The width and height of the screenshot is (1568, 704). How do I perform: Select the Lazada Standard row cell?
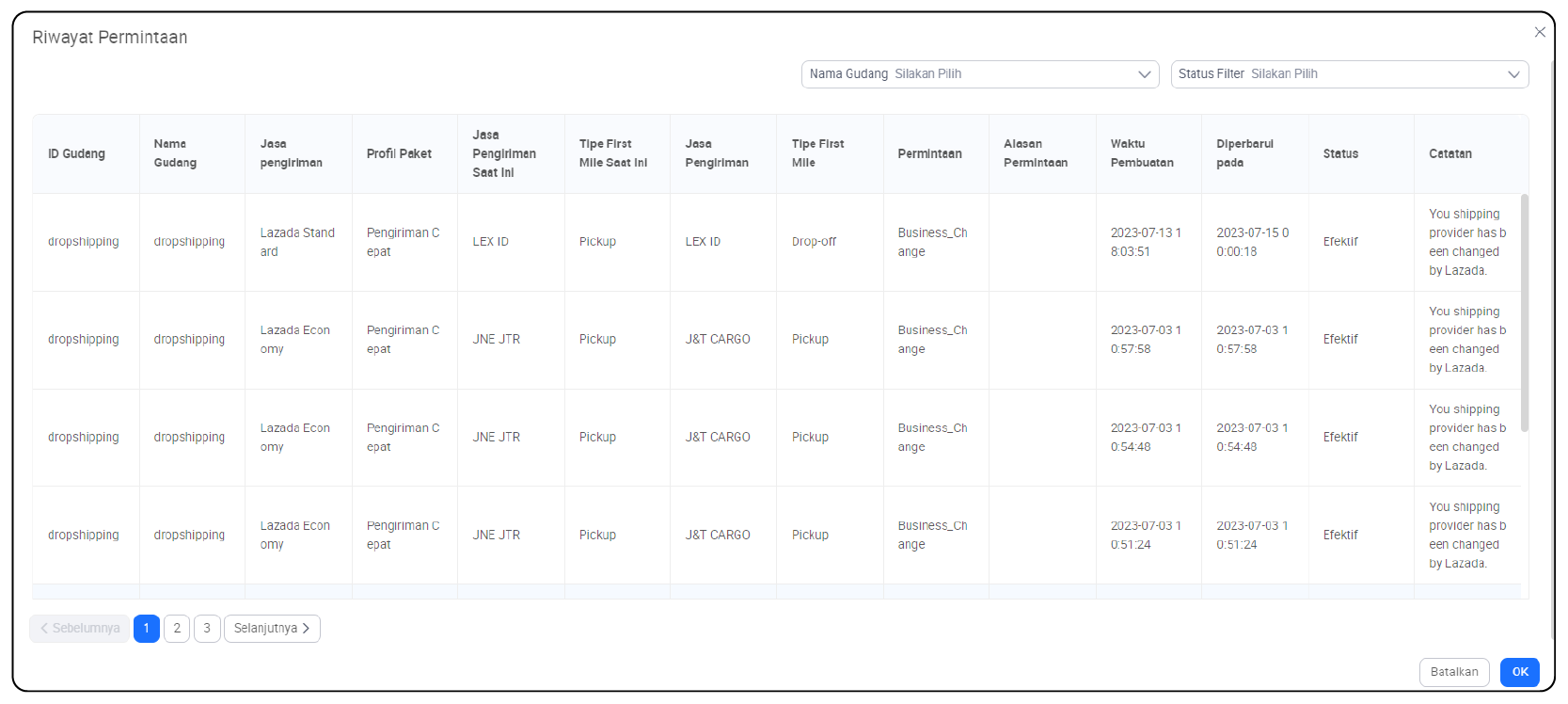click(297, 242)
